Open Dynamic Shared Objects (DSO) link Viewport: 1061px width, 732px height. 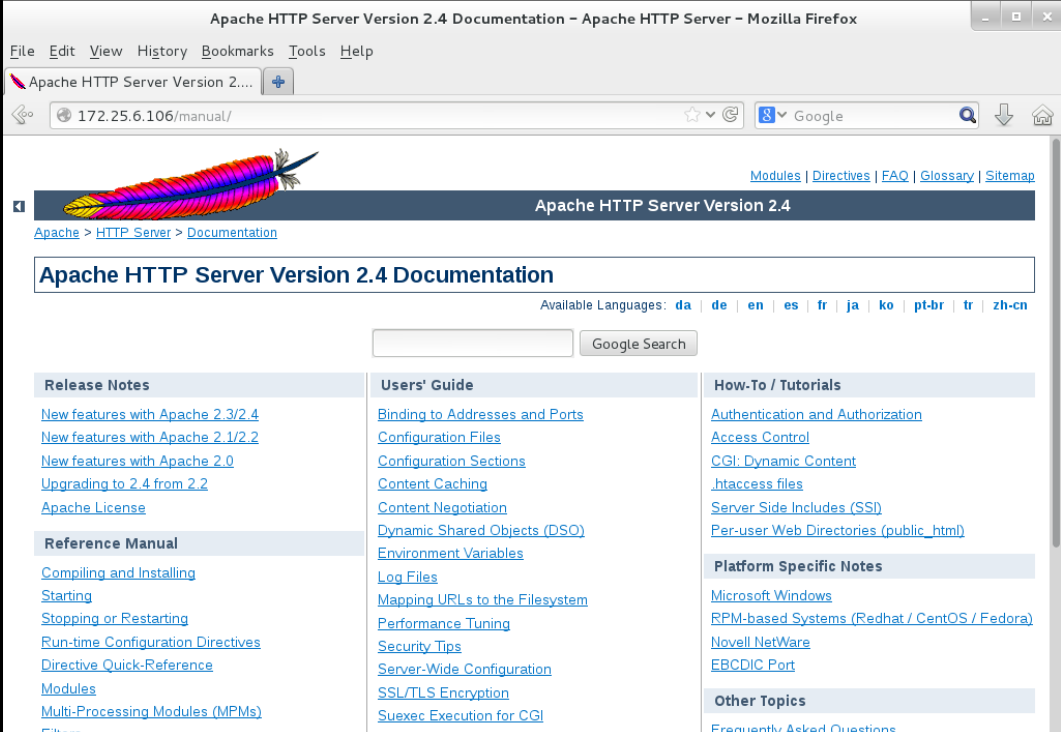click(x=481, y=530)
